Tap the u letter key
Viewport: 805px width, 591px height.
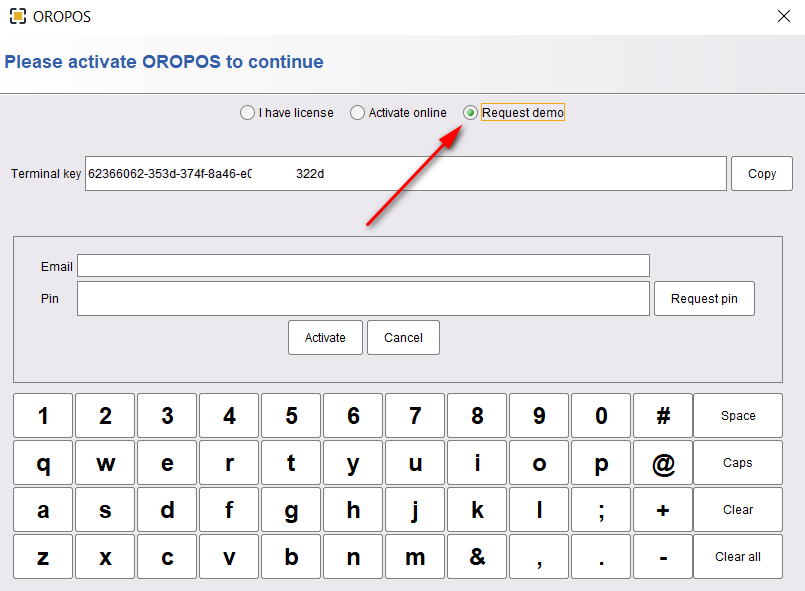415,463
